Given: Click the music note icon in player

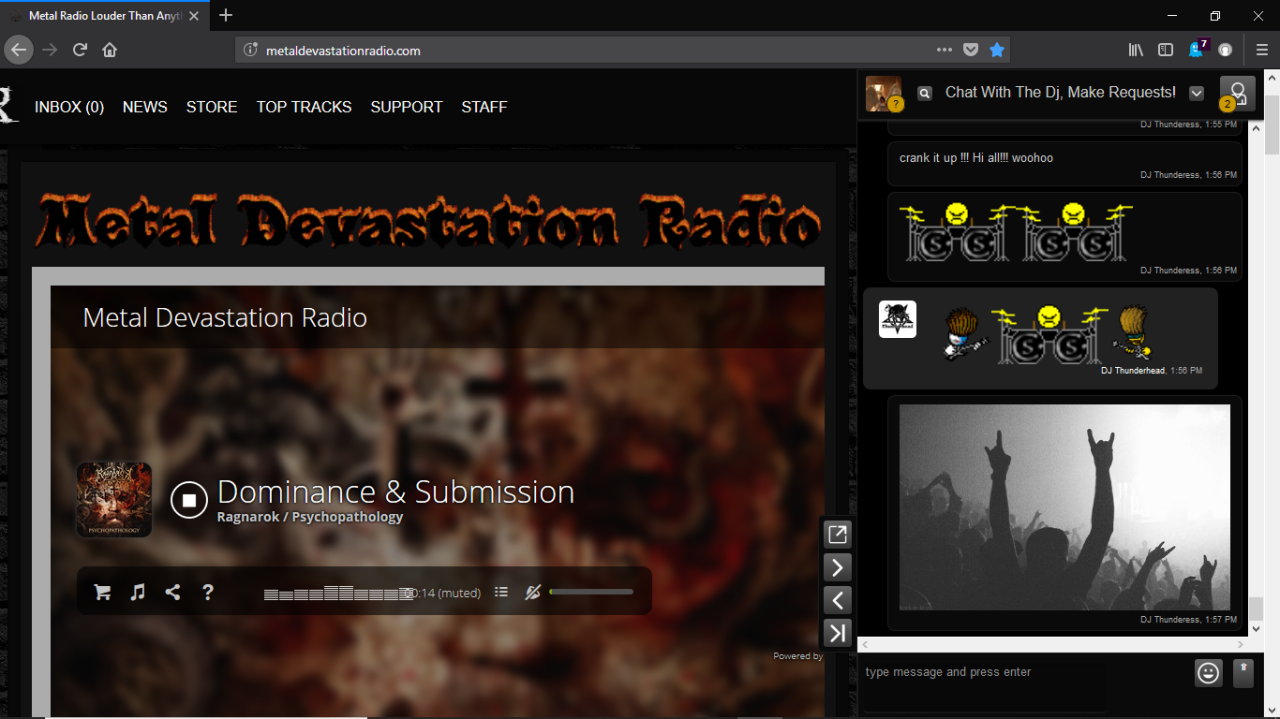Looking at the screenshot, I should [x=138, y=592].
